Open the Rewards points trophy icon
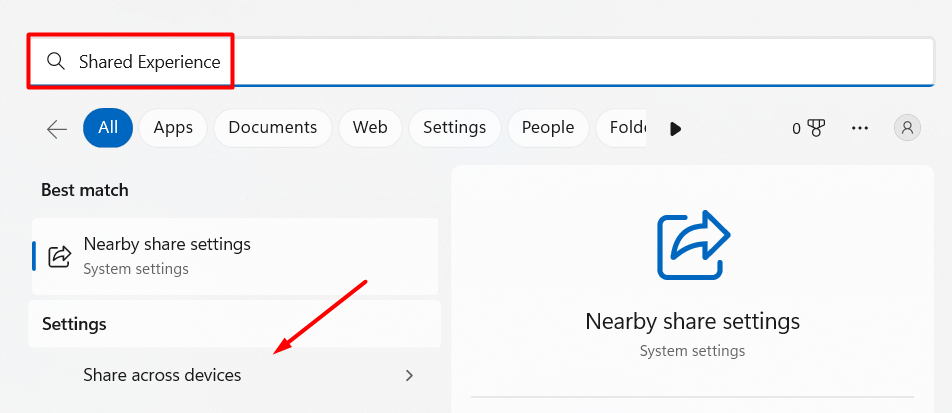This screenshot has width=952, height=413. [815, 128]
